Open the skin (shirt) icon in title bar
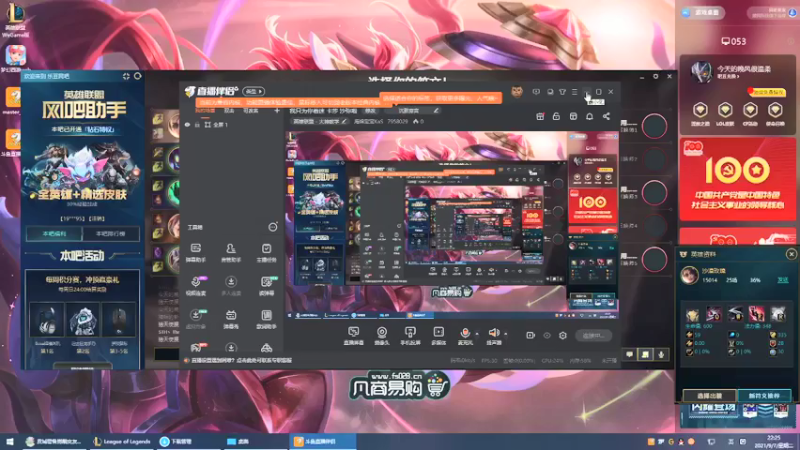This screenshot has width=800, height=450. [562, 92]
